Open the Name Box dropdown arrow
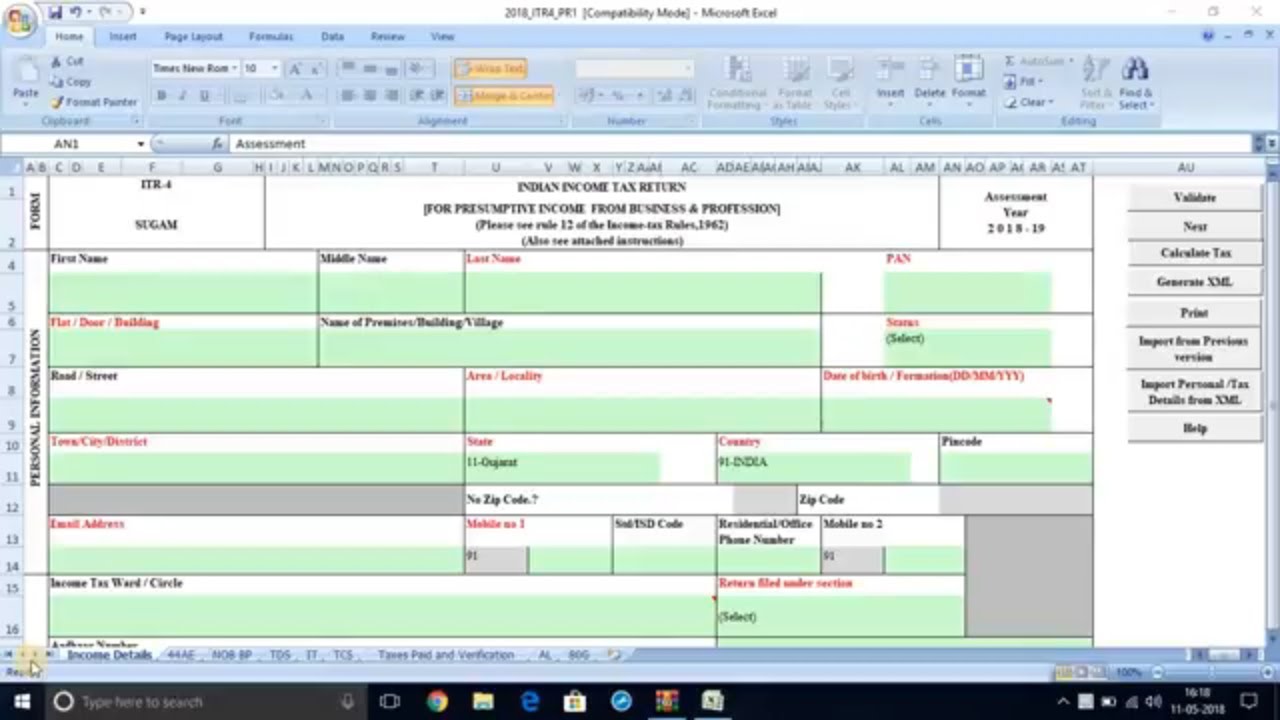The height and width of the screenshot is (720, 1280). [x=141, y=144]
